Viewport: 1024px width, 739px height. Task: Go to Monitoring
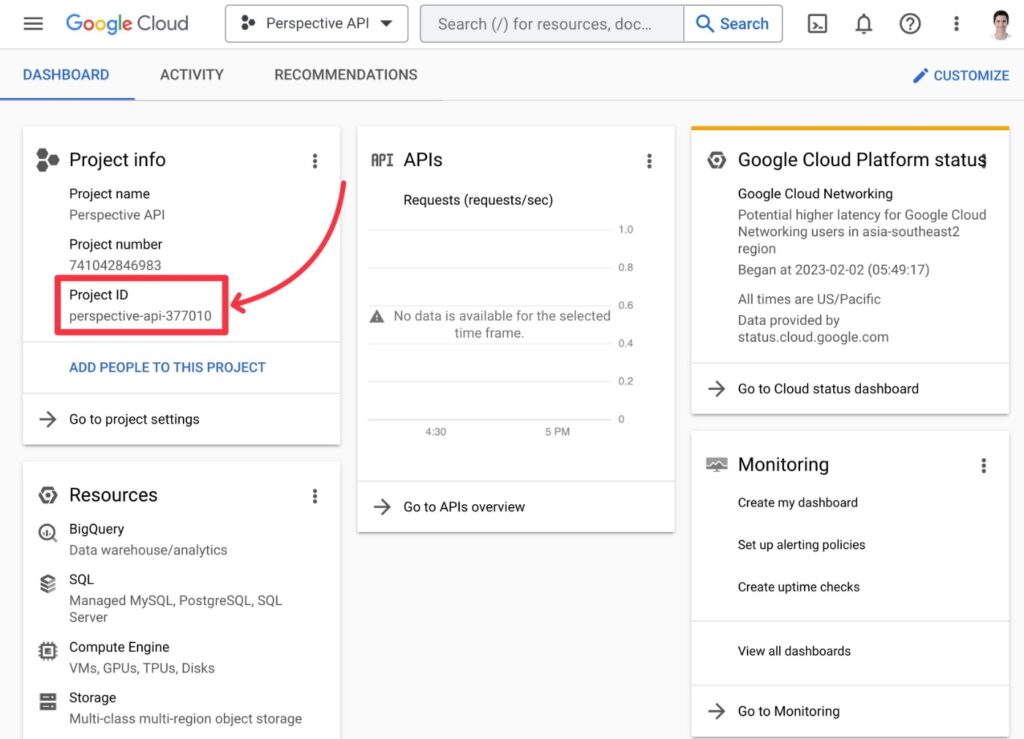tap(788, 711)
